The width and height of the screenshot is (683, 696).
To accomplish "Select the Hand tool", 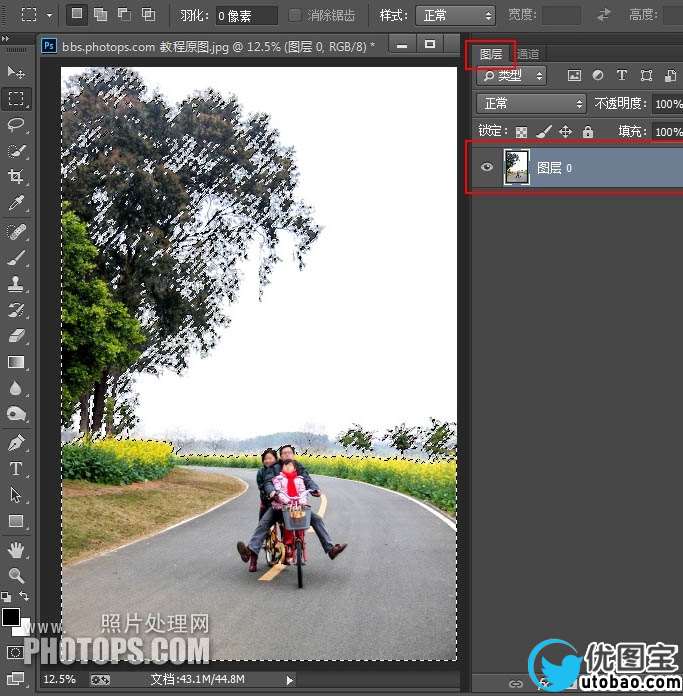I will point(16,550).
